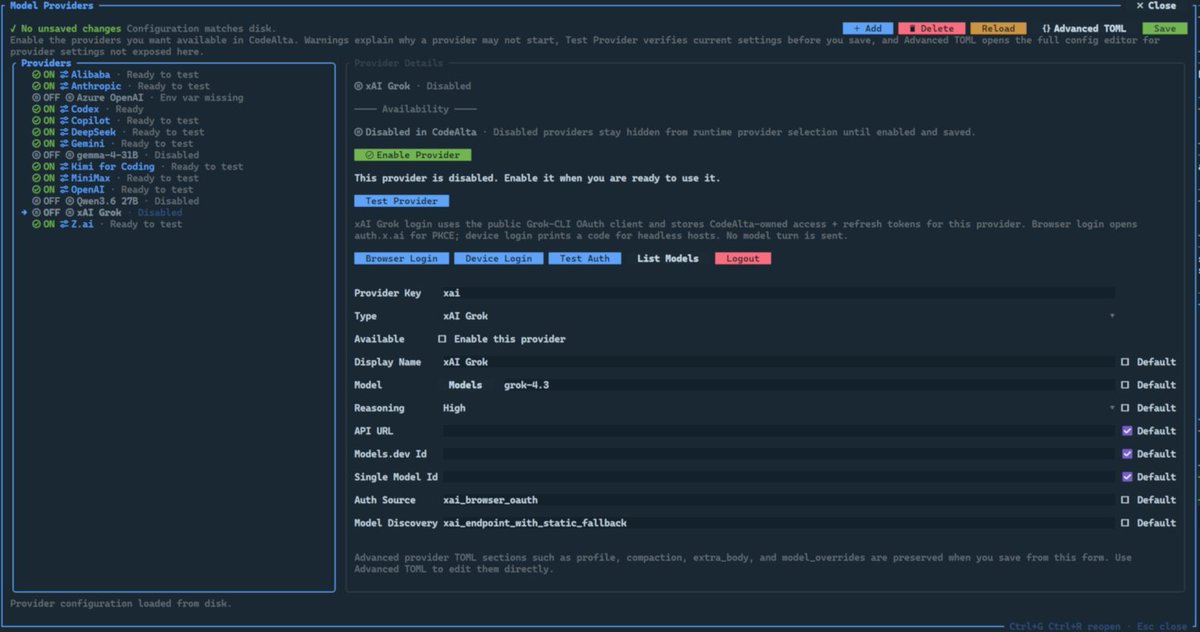This screenshot has height=632, width=1200.
Task: Click the Enable Provider button
Action: click(x=412, y=155)
